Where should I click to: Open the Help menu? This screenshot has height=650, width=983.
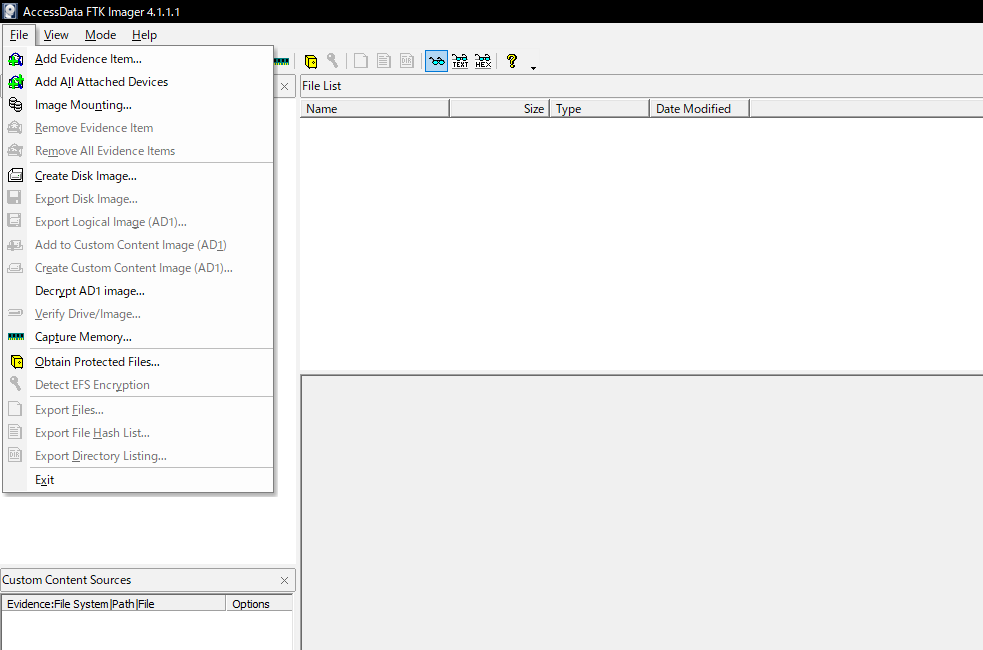point(144,35)
